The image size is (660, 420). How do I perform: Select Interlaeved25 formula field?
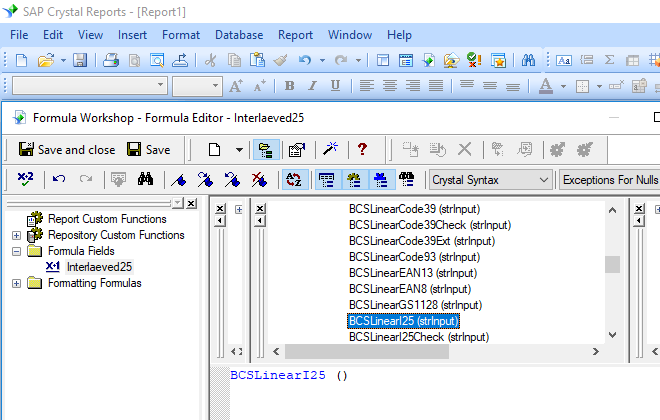click(99, 267)
